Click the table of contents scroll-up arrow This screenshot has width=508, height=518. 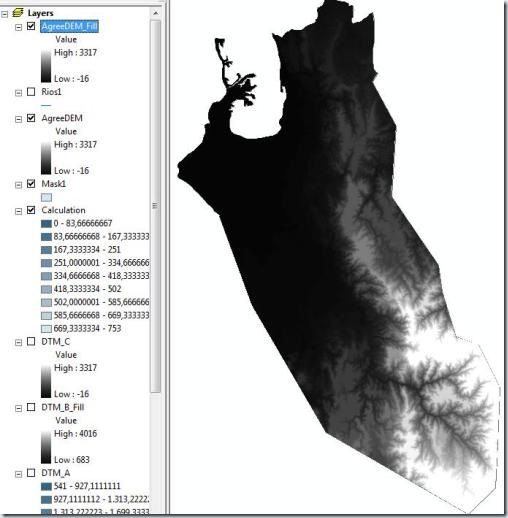click(155, 13)
